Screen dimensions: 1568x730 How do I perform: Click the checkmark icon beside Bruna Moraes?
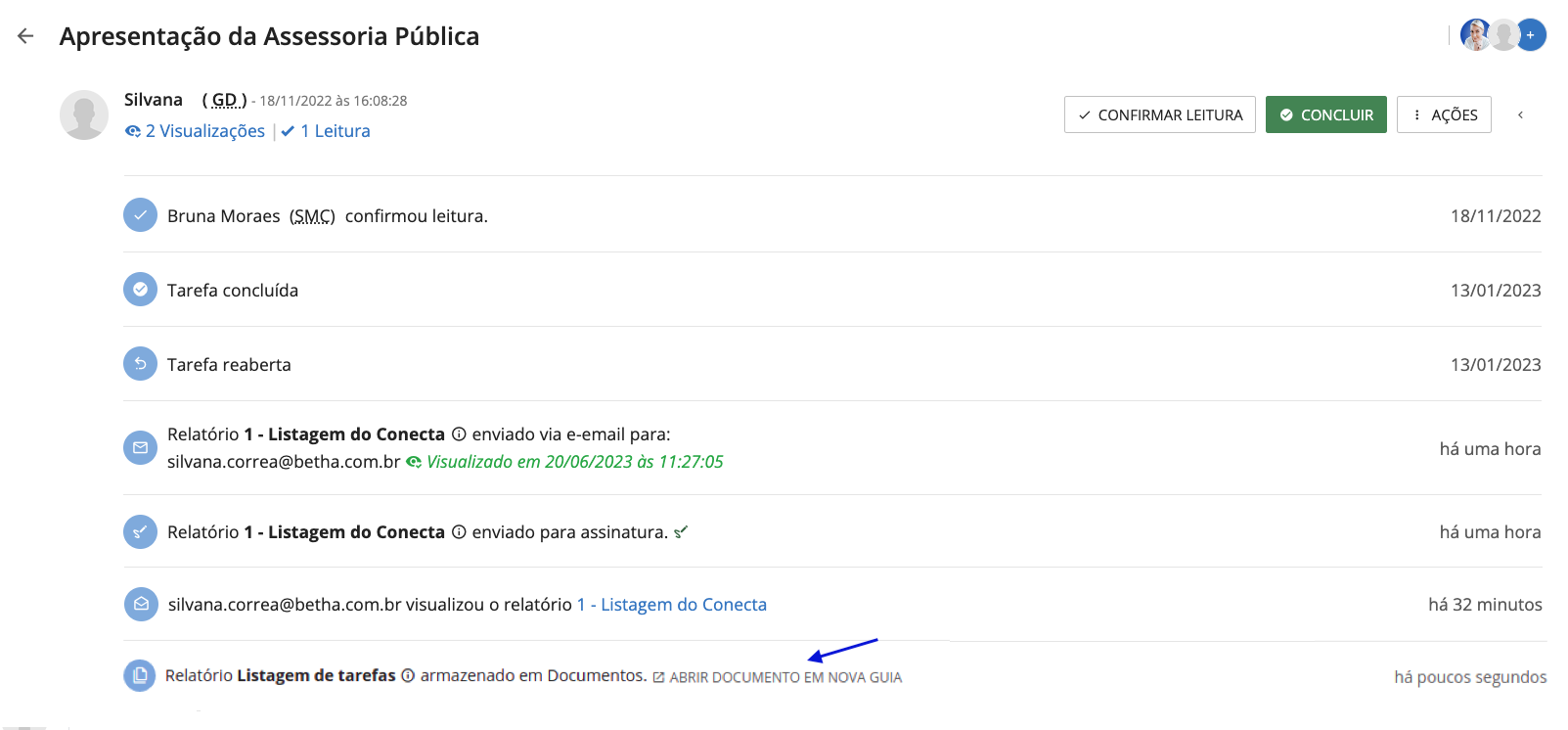(x=140, y=215)
